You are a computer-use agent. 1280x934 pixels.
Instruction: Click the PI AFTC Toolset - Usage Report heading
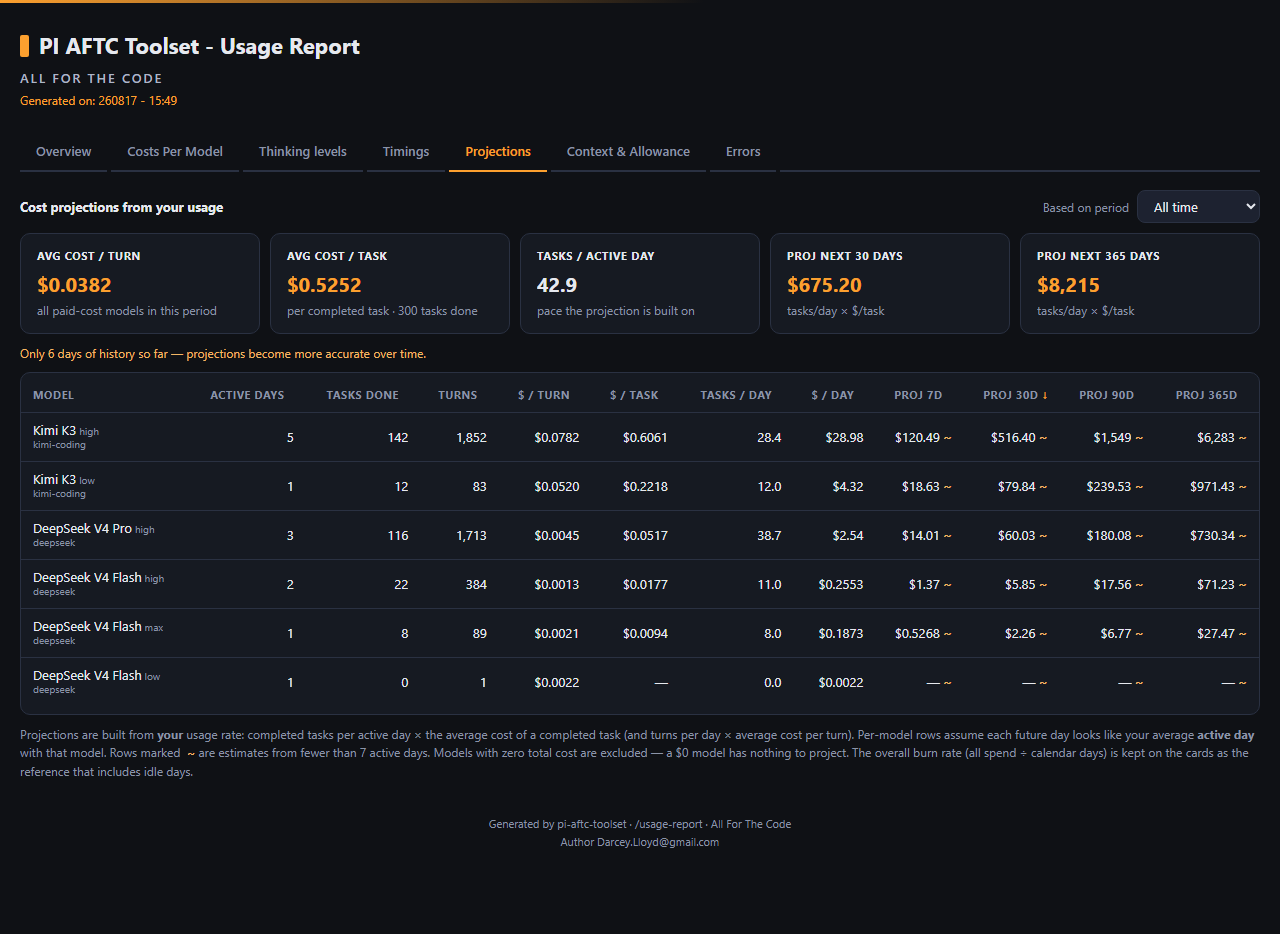click(199, 46)
